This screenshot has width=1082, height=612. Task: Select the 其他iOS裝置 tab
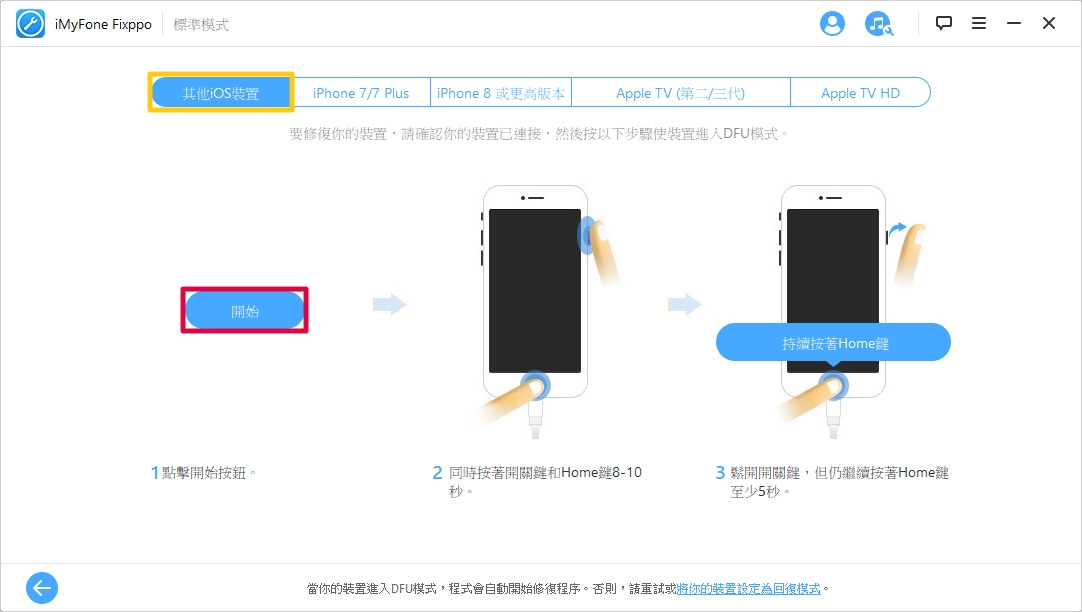coord(221,92)
